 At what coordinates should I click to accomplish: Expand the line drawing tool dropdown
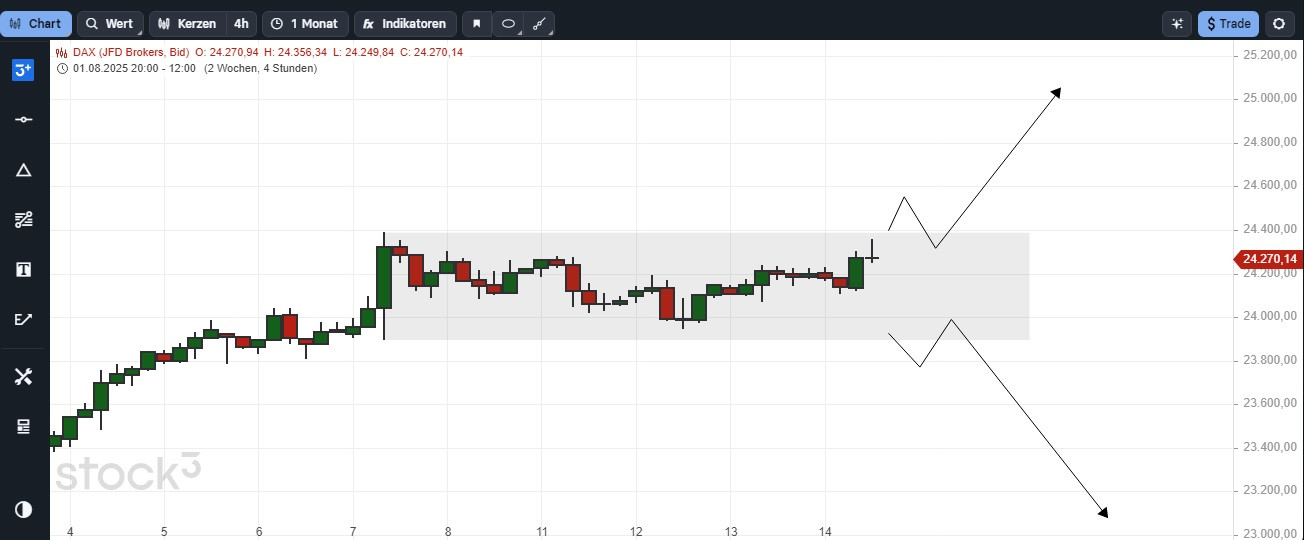539,24
